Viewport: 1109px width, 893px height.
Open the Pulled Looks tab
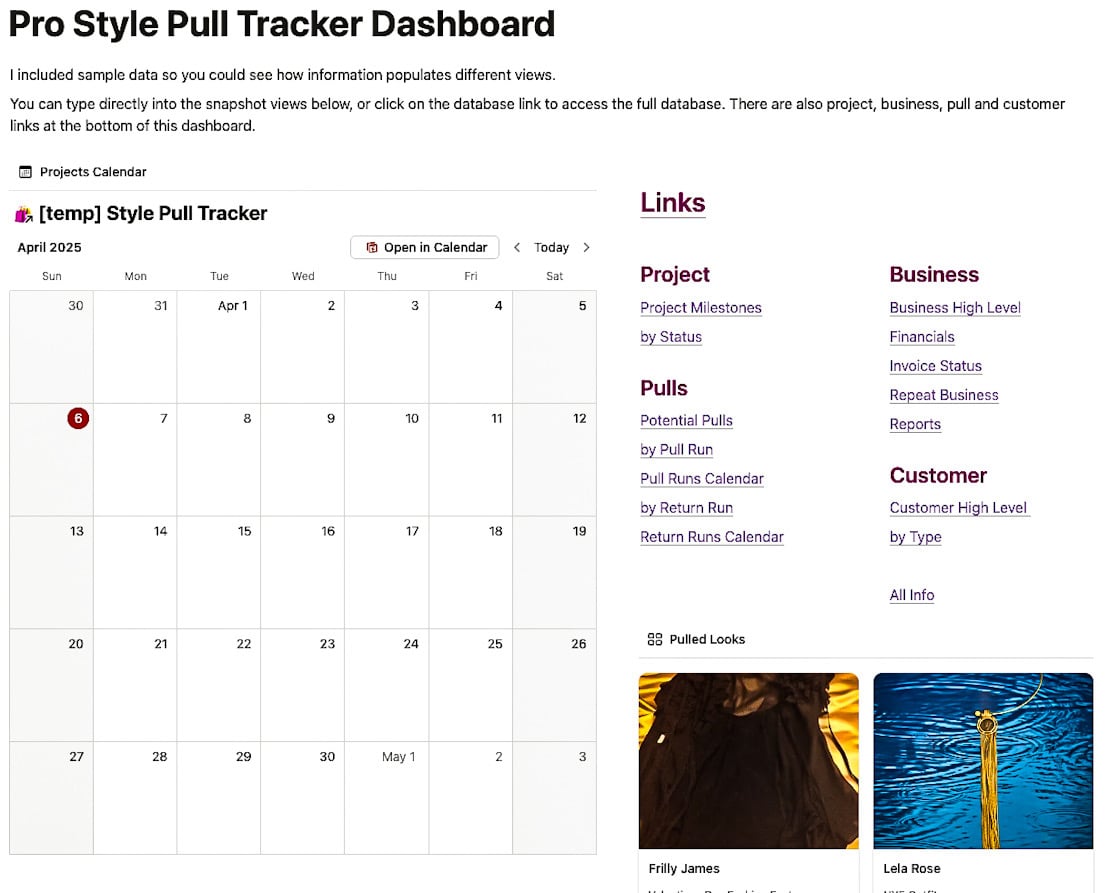click(697, 639)
